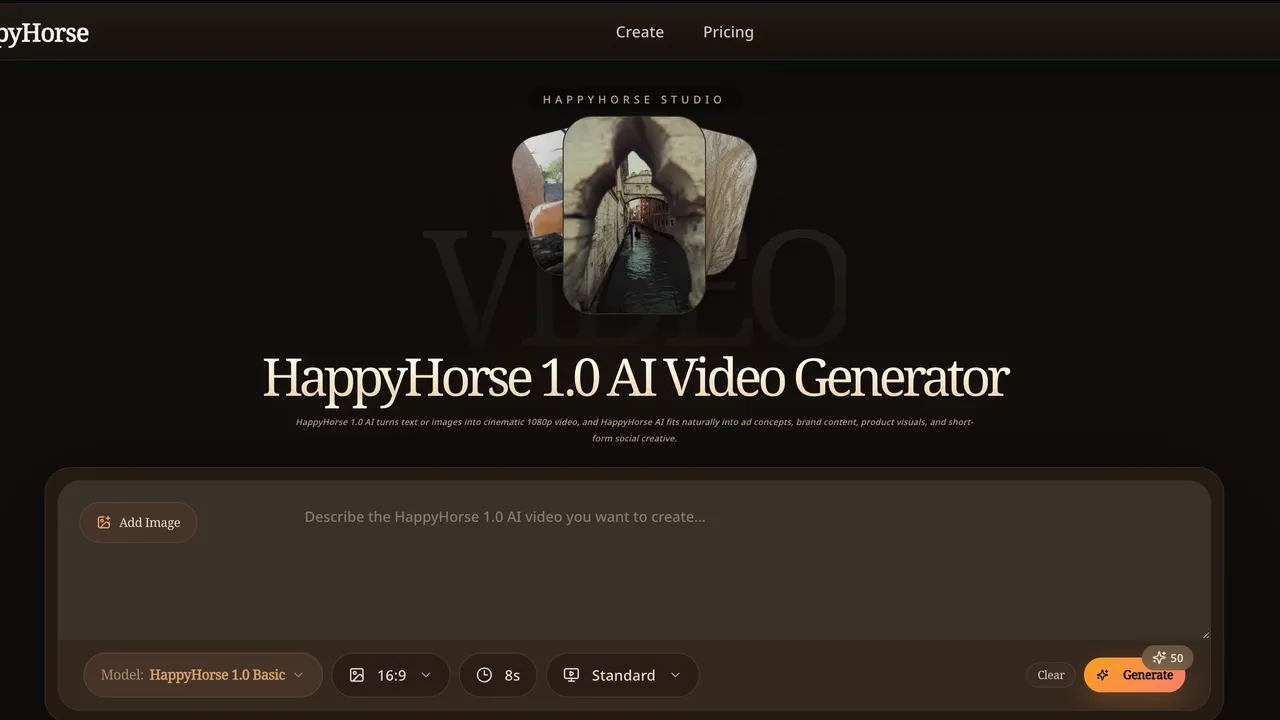
Task: Open the Standard quality dropdown
Action: (622, 675)
